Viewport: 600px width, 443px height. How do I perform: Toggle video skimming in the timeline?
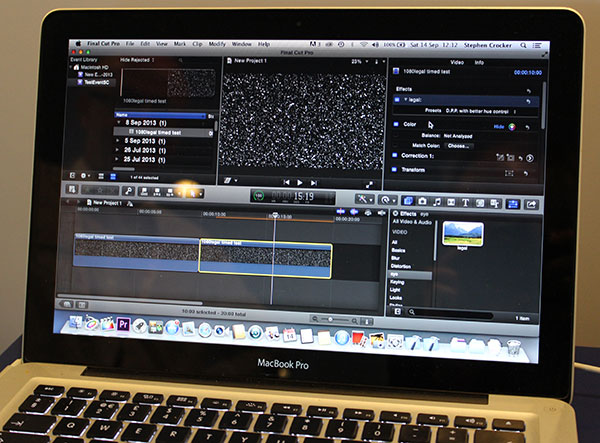[341, 211]
